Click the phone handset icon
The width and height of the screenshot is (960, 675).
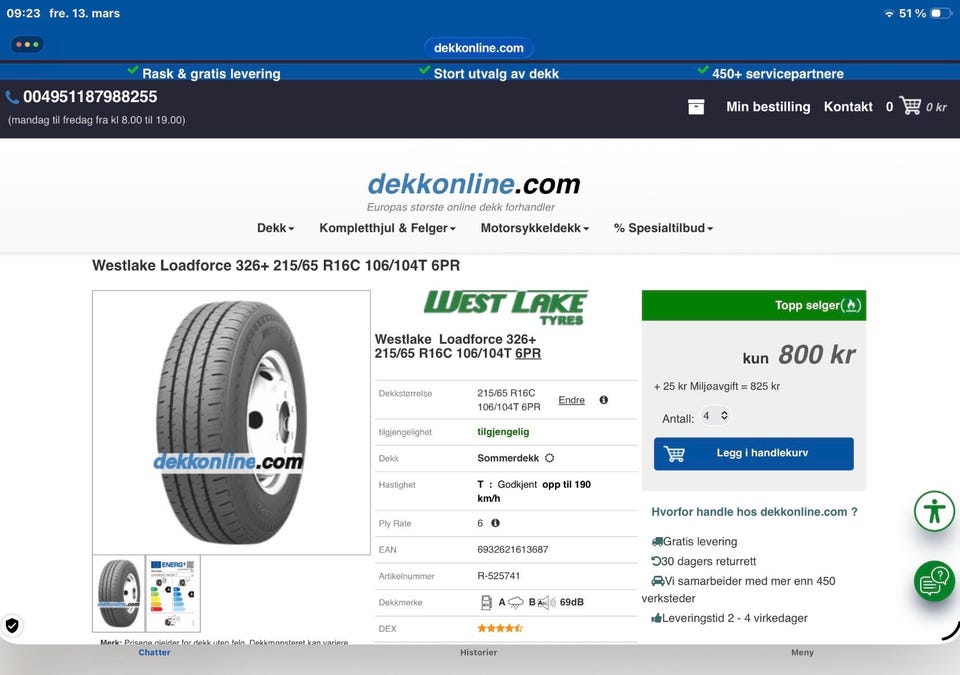click(12, 97)
